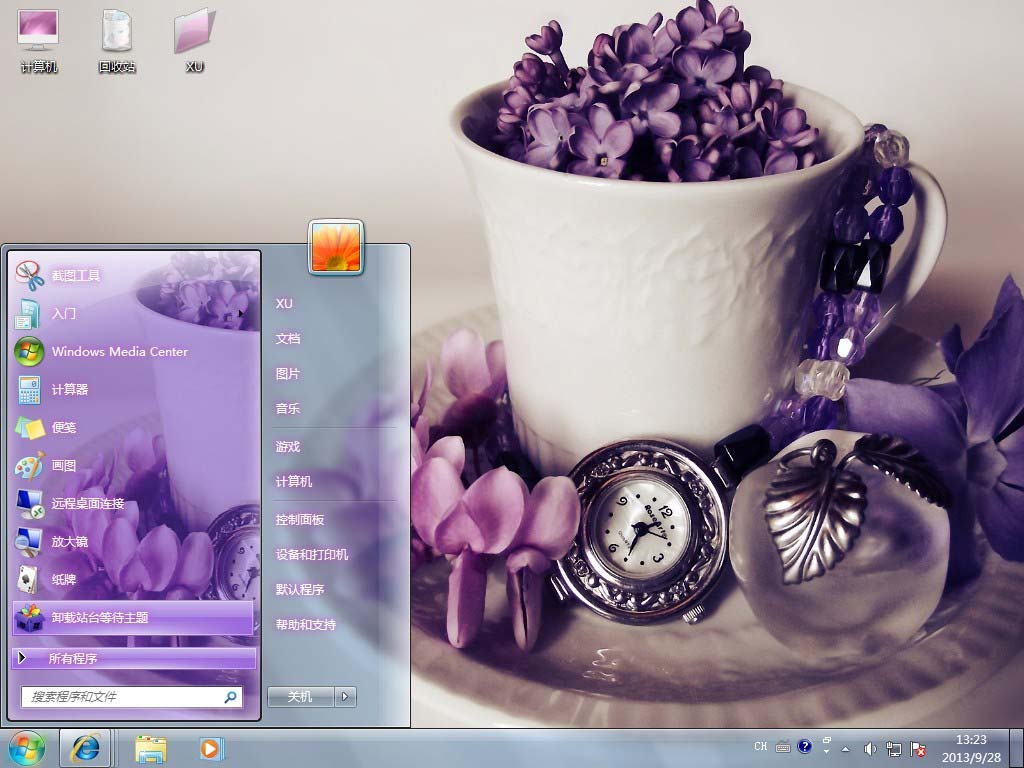Open 便笺 sticky notes
This screenshot has width=1024, height=768.
tap(64, 427)
